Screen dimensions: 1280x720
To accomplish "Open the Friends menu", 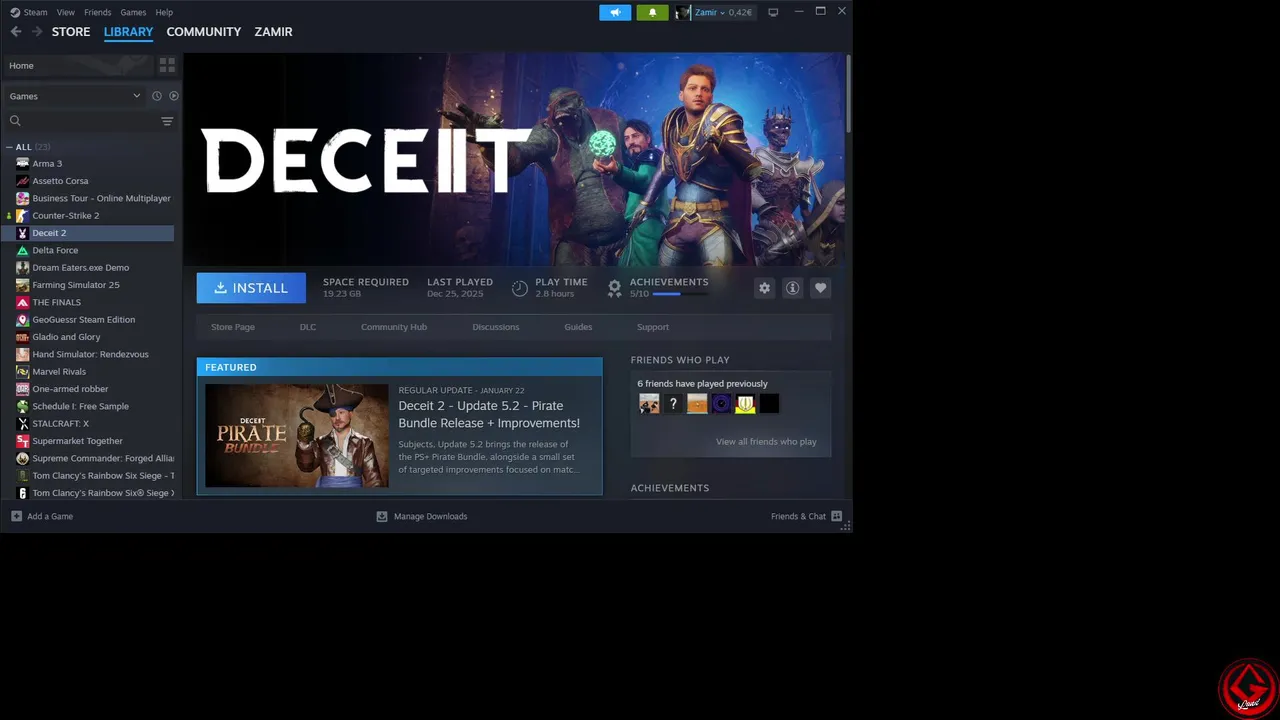I will click(98, 12).
